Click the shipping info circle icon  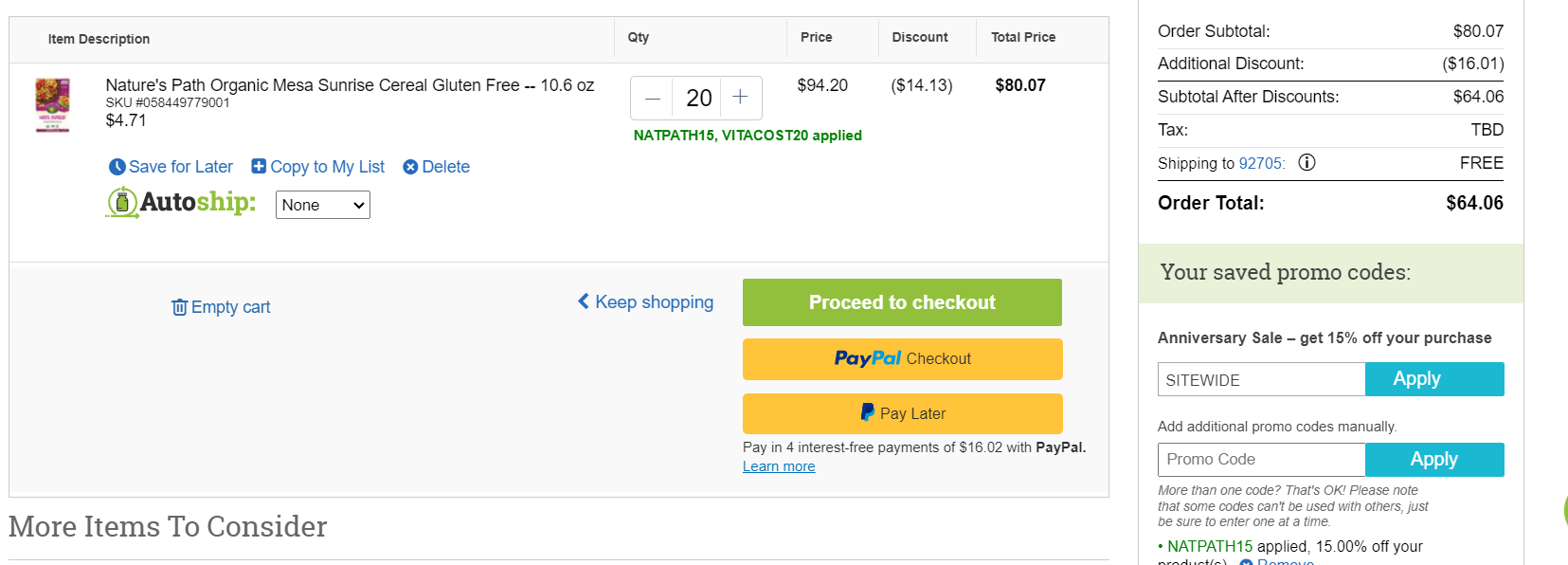point(1307,162)
